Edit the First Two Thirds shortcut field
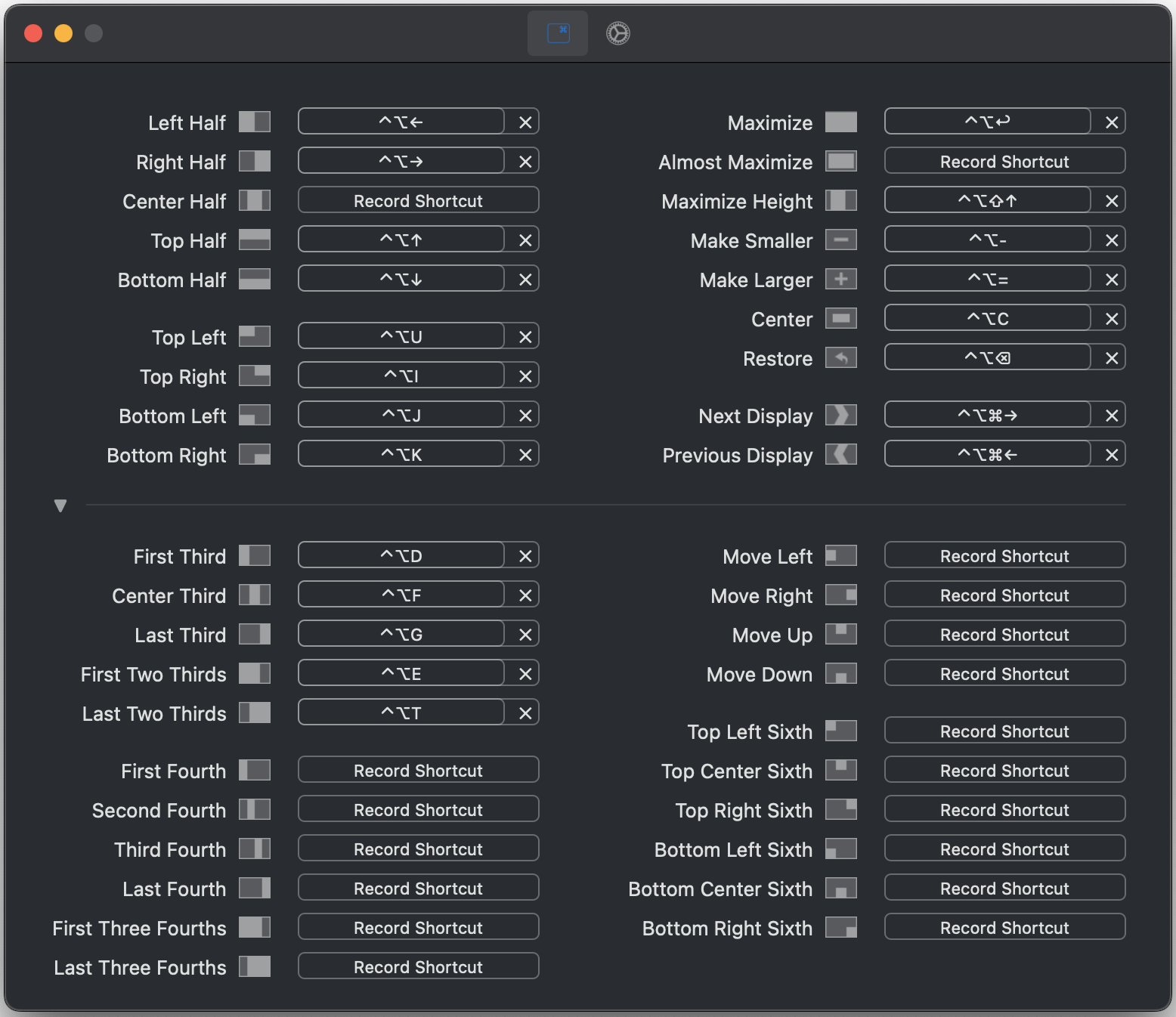1176x1017 pixels. coord(401,673)
